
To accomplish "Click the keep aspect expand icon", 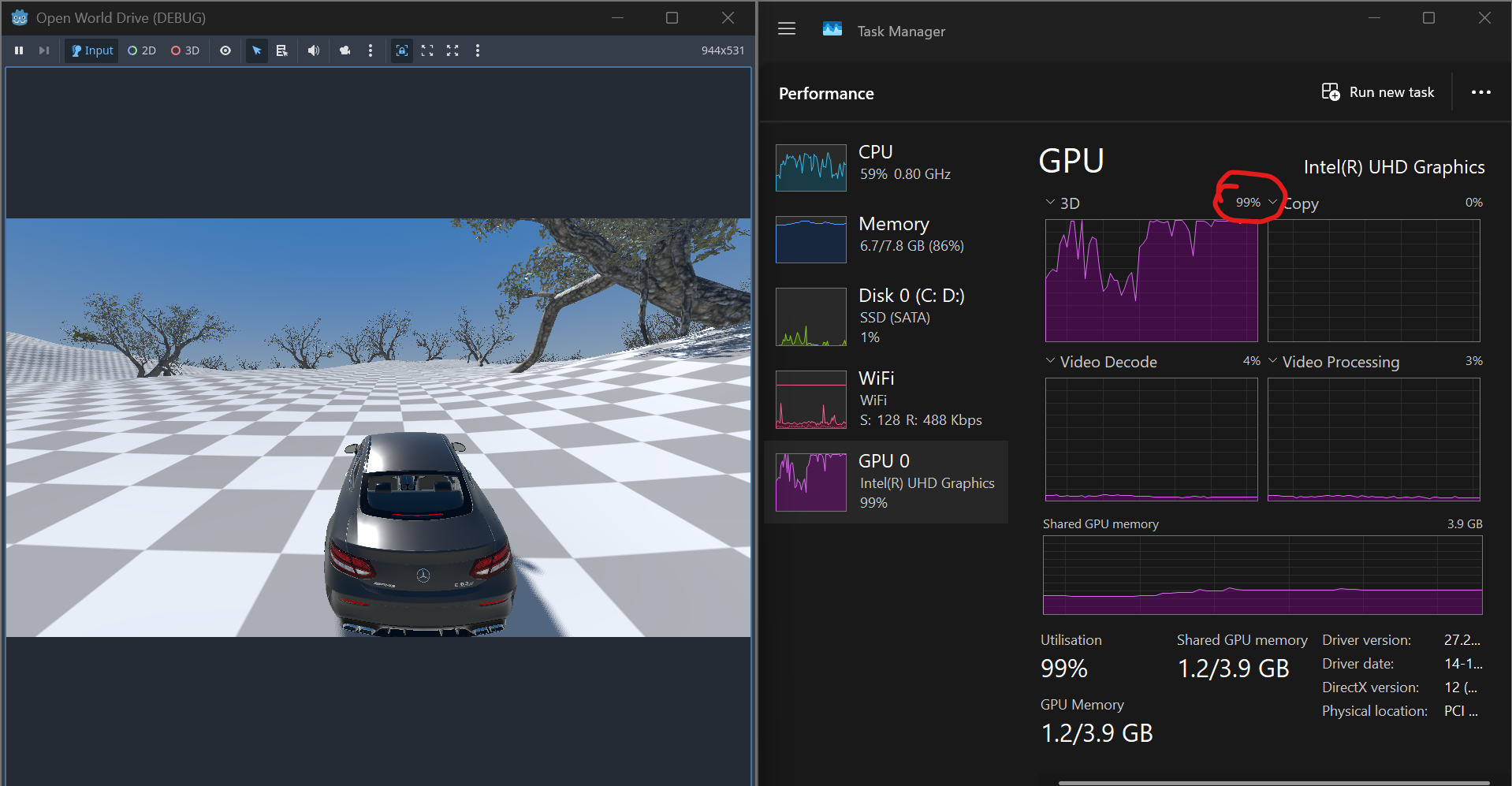I will click(x=427, y=50).
